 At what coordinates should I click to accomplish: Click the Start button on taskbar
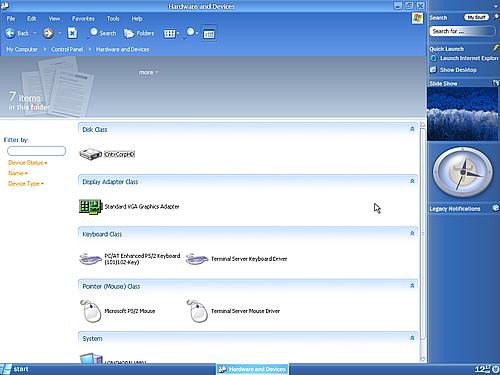point(15,369)
